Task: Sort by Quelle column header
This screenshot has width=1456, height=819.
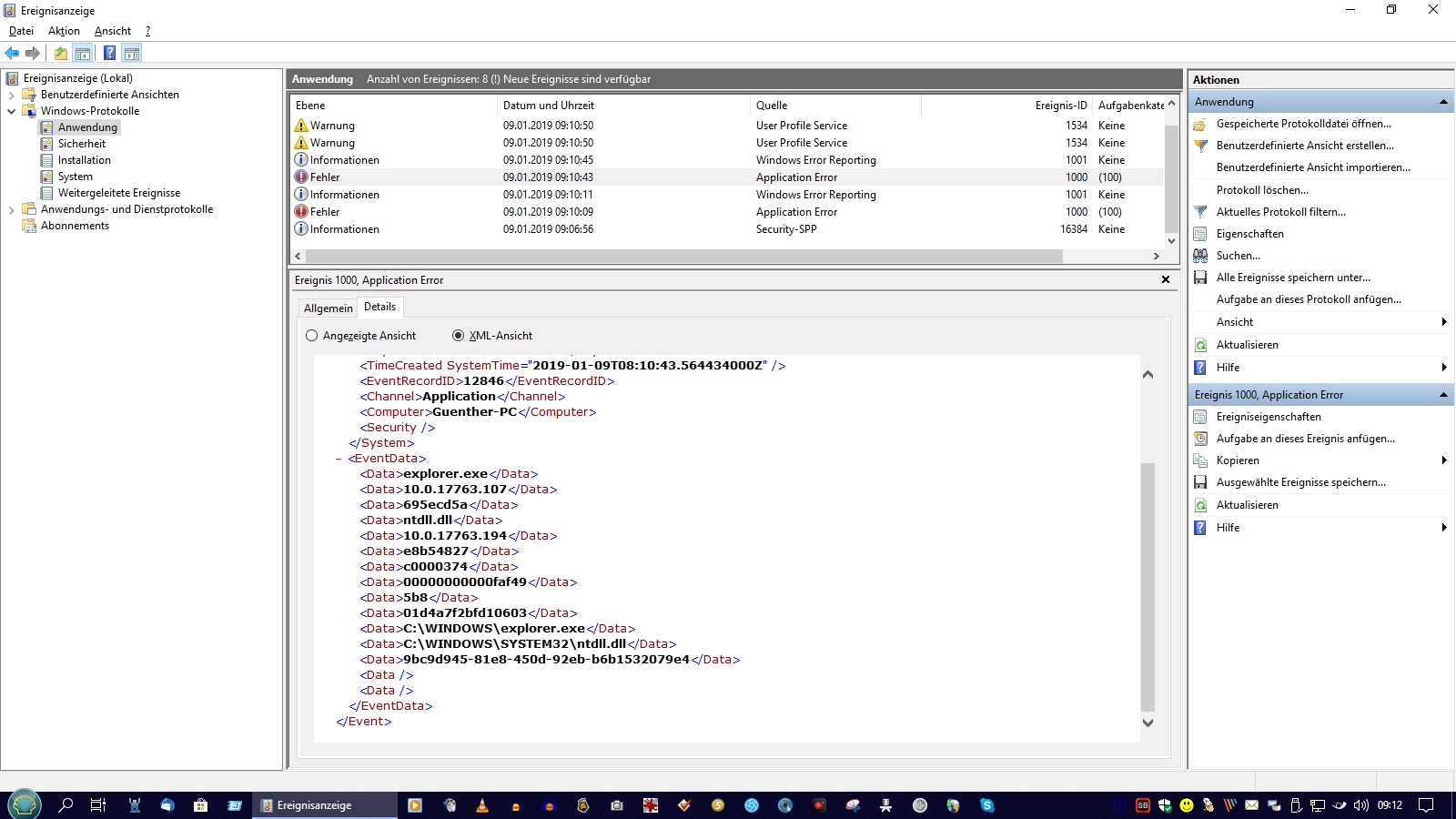Action: coord(835,106)
